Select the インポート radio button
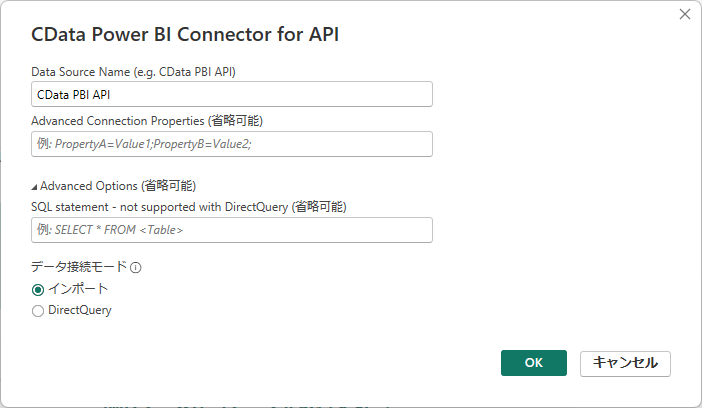The height and width of the screenshot is (408, 702). (x=38, y=289)
